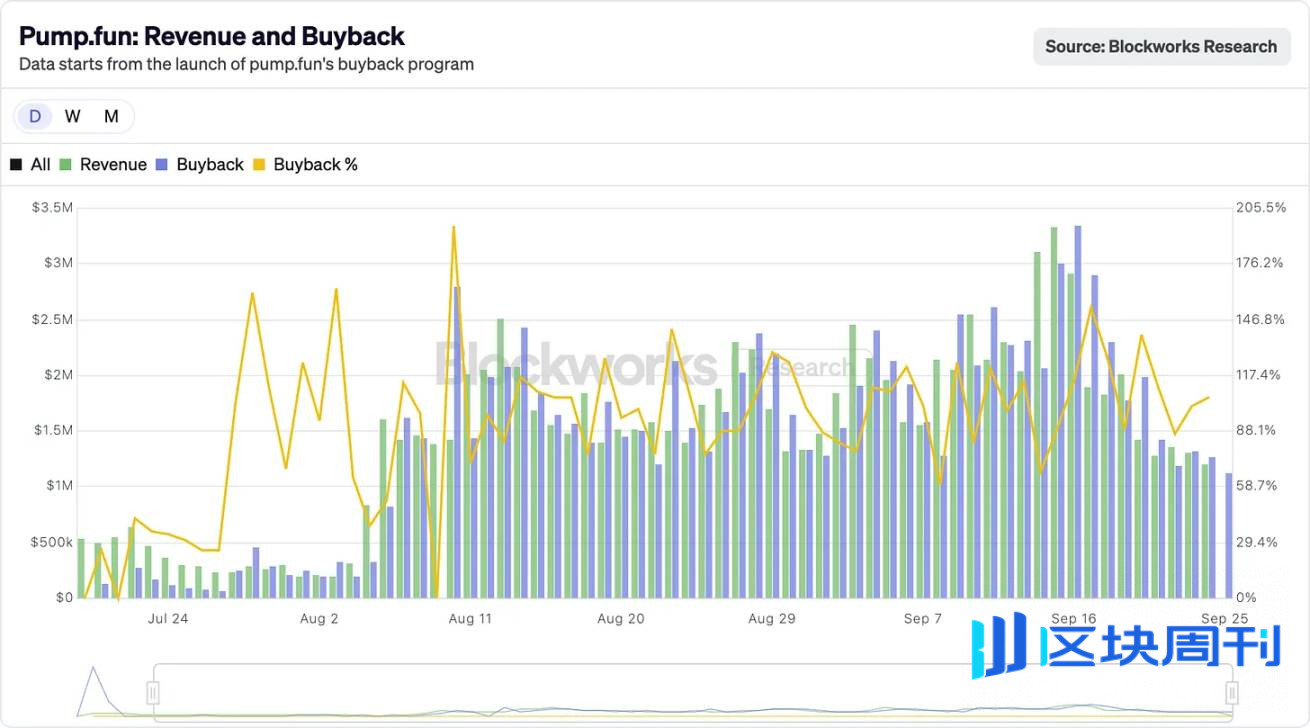Grab the right range slider handle

pyautogui.click(x=1232, y=691)
